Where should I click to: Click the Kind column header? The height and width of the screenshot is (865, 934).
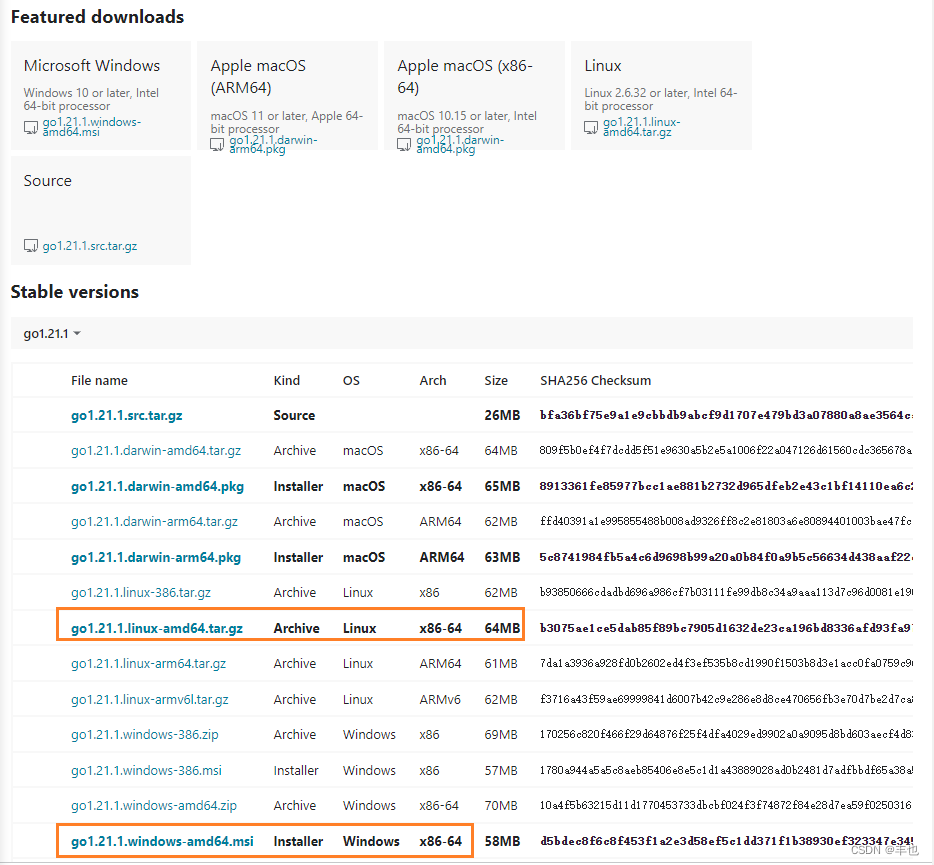click(287, 380)
